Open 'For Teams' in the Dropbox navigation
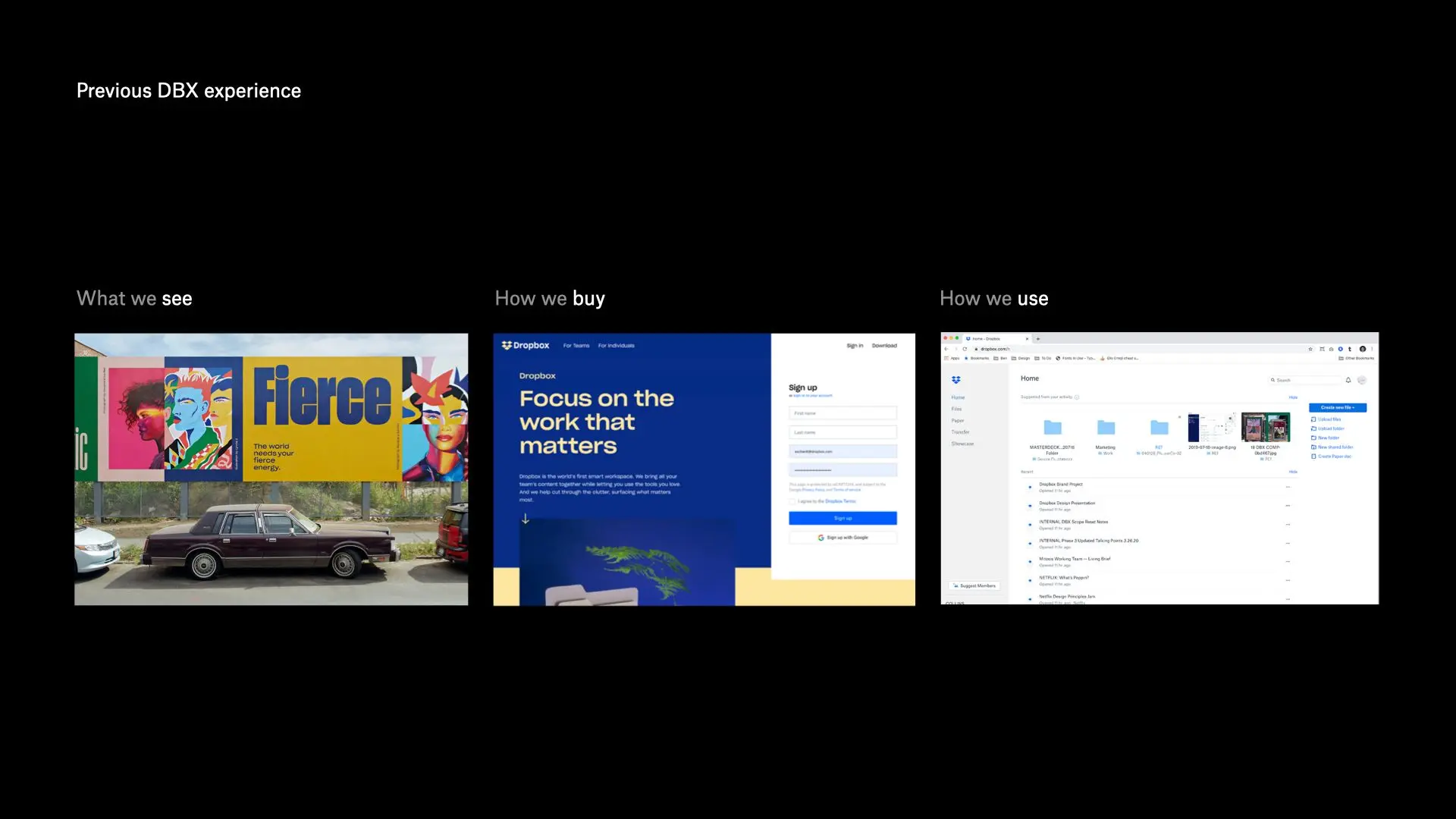Image resolution: width=1456 pixels, height=819 pixels. coord(576,346)
